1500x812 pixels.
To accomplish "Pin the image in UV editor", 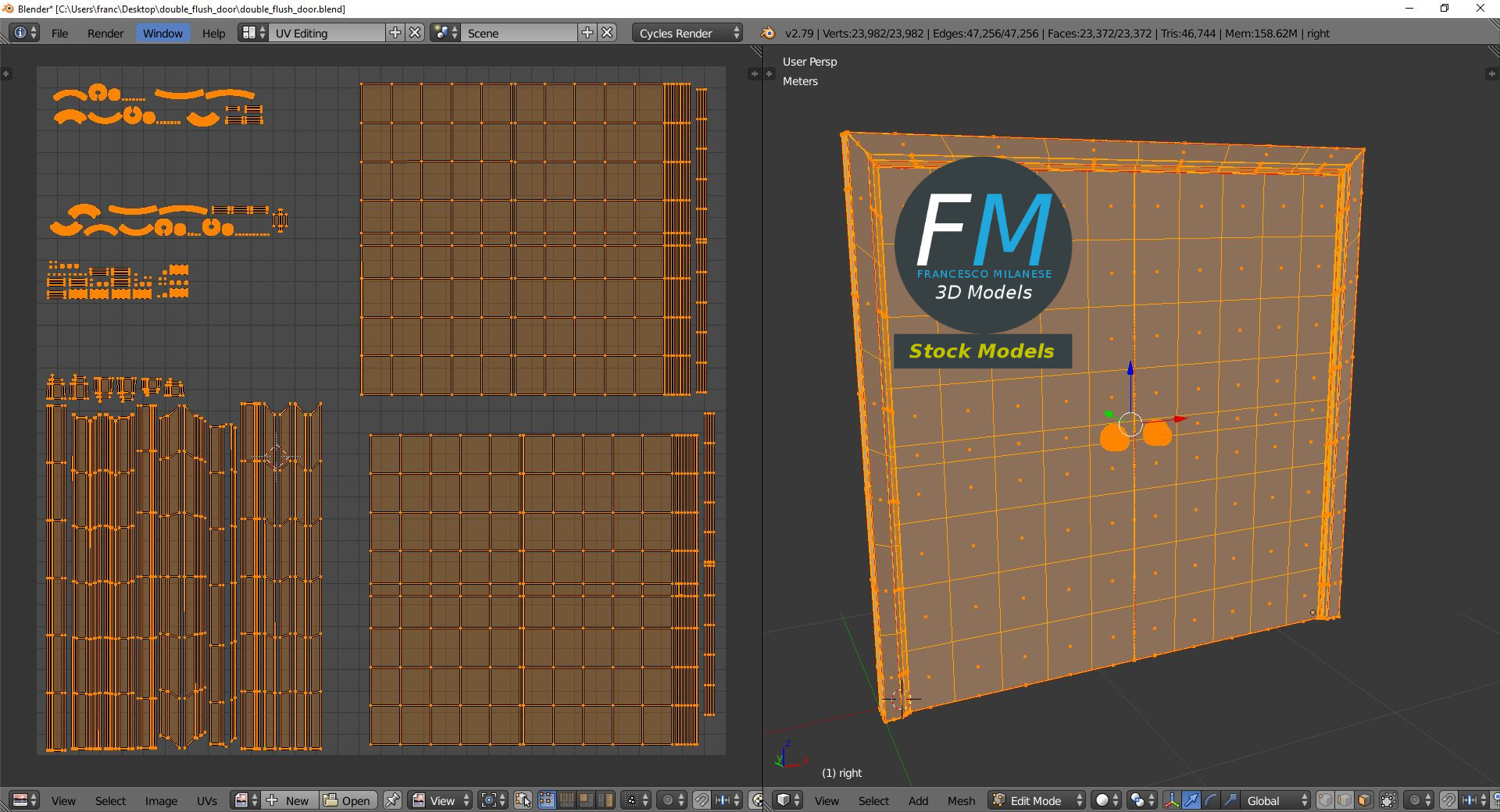I will [392, 800].
